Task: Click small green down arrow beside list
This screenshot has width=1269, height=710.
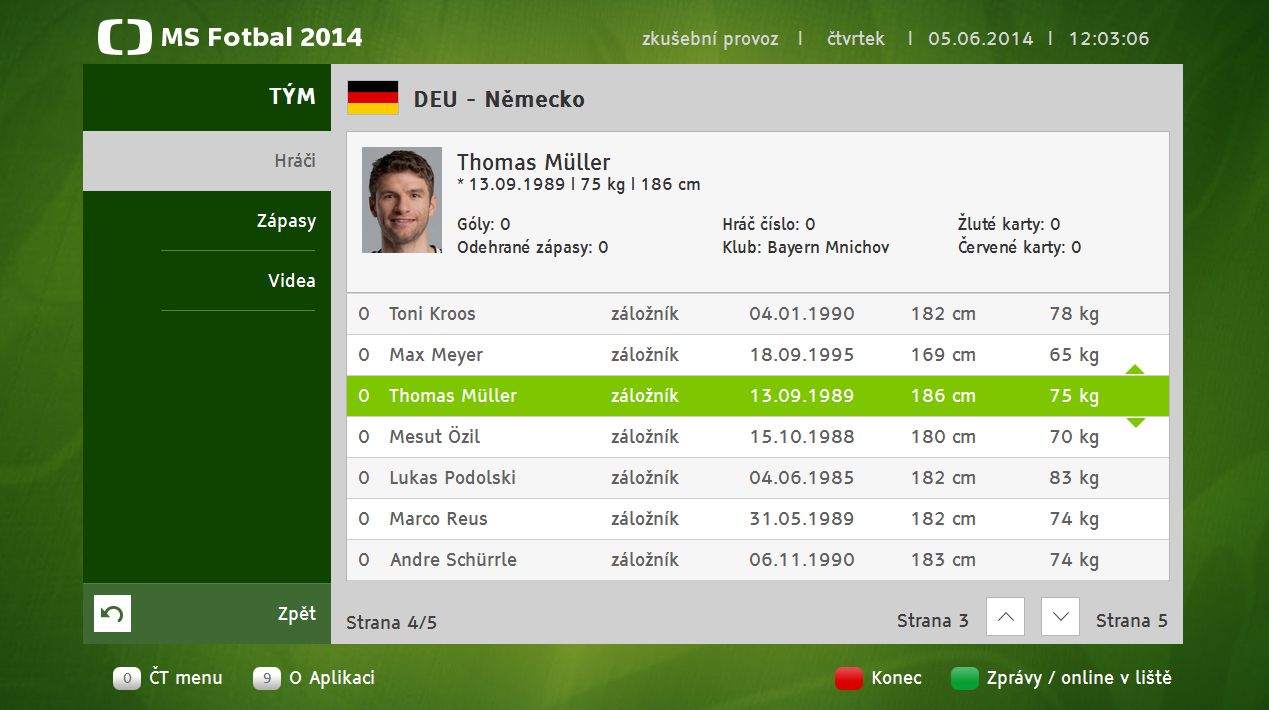Action: 1135,422
